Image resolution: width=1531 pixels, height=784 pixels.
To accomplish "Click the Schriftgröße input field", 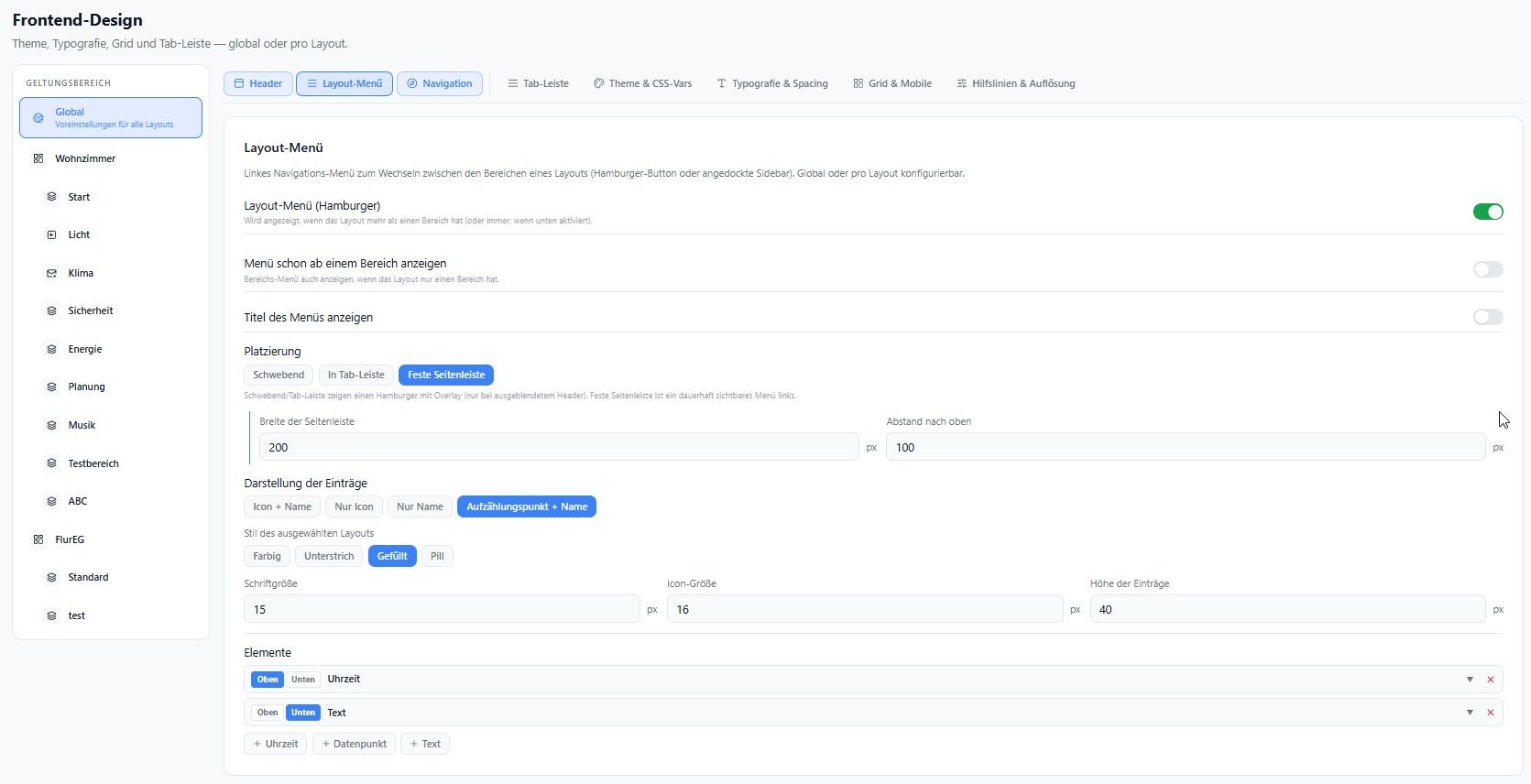I will (442, 609).
